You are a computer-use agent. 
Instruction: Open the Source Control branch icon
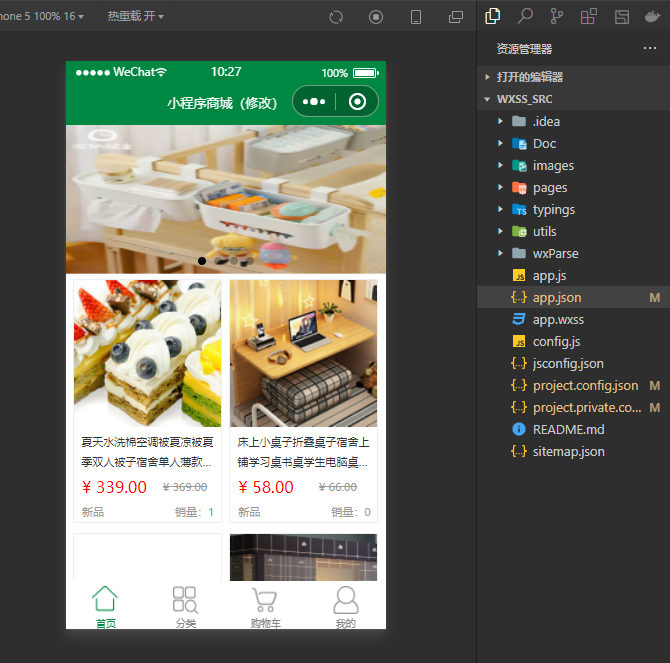pos(556,16)
